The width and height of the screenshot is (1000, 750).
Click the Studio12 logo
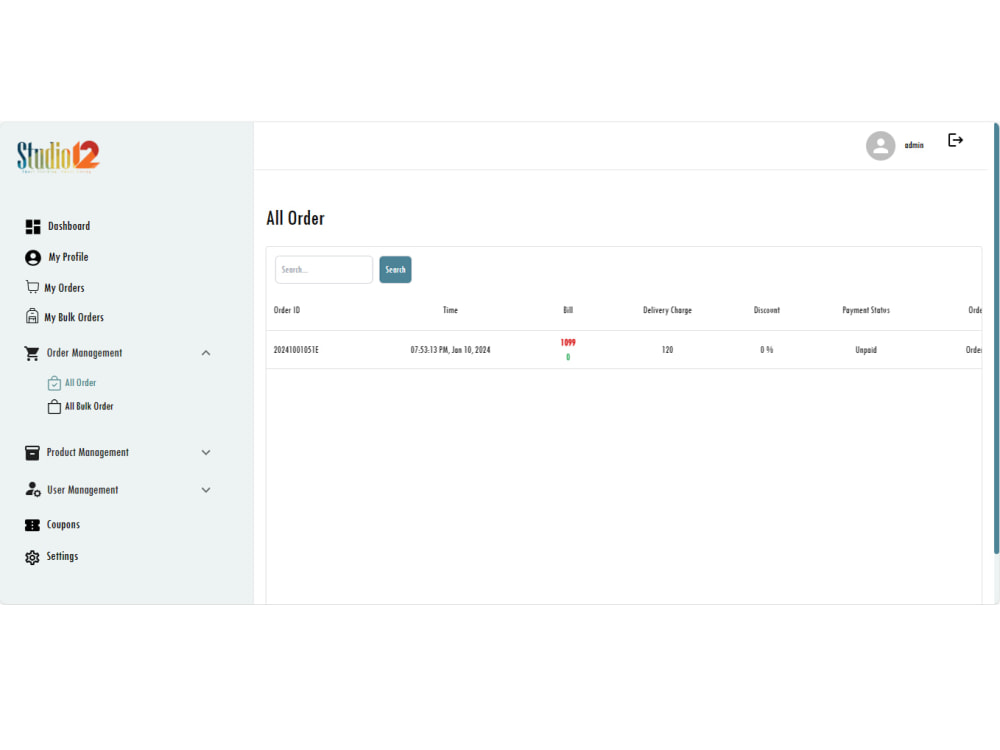coord(58,157)
